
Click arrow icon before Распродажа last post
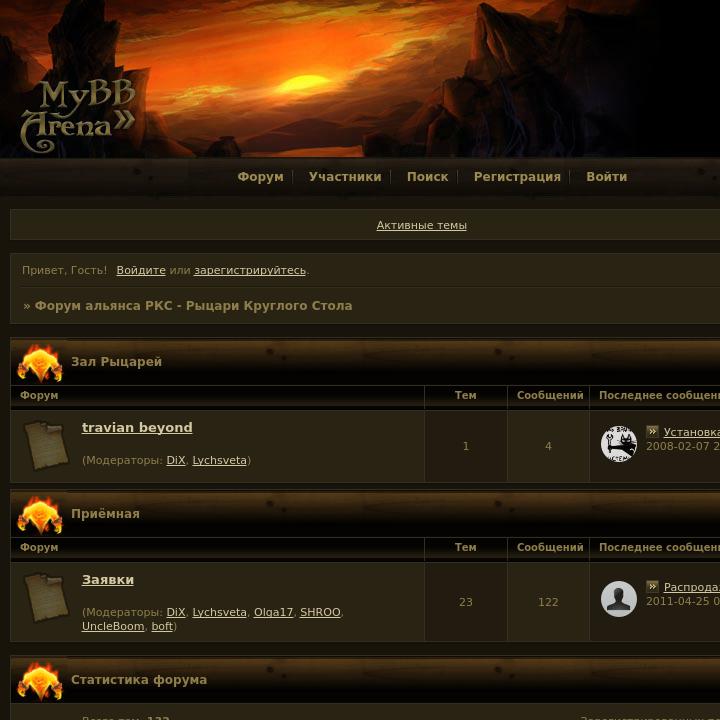(652, 586)
